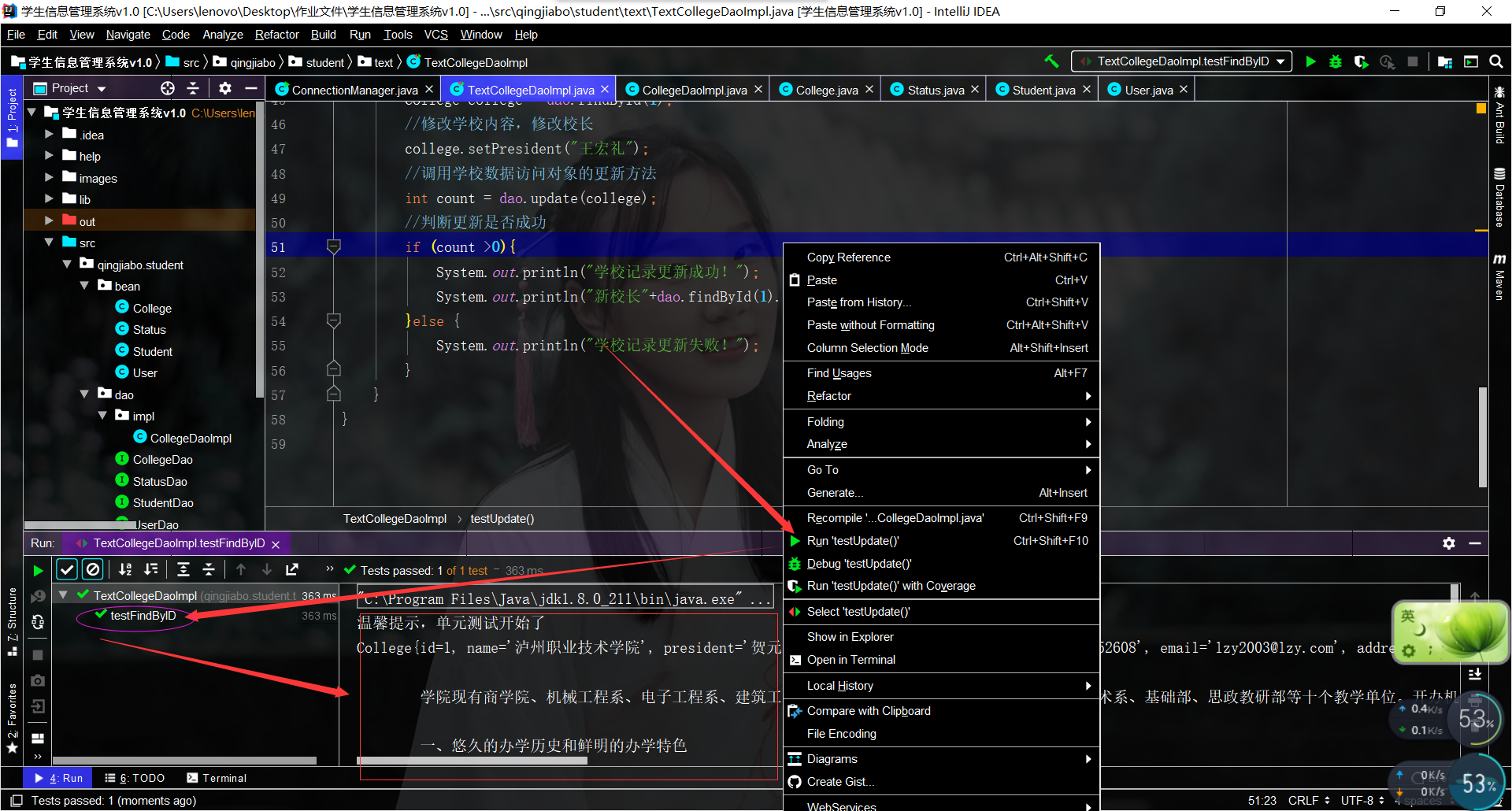Click Rerun Failed Tests icon
This screenshot has height=811, width=1512.
[x=38, y=597]
